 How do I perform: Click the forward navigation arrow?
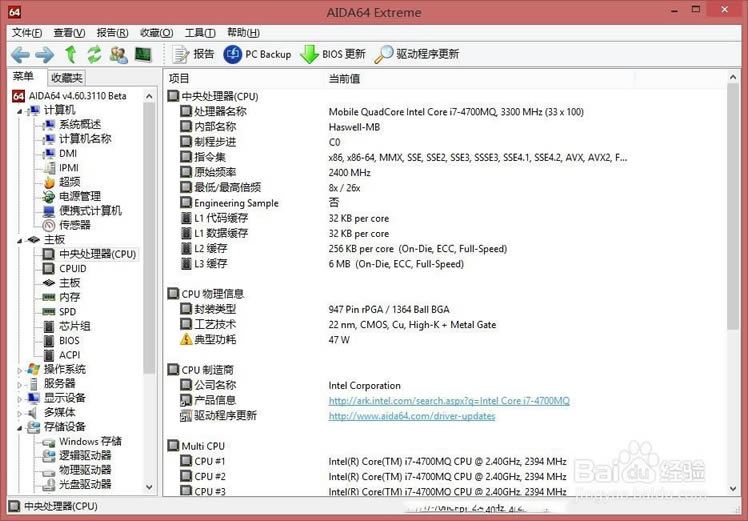[44, 54]
